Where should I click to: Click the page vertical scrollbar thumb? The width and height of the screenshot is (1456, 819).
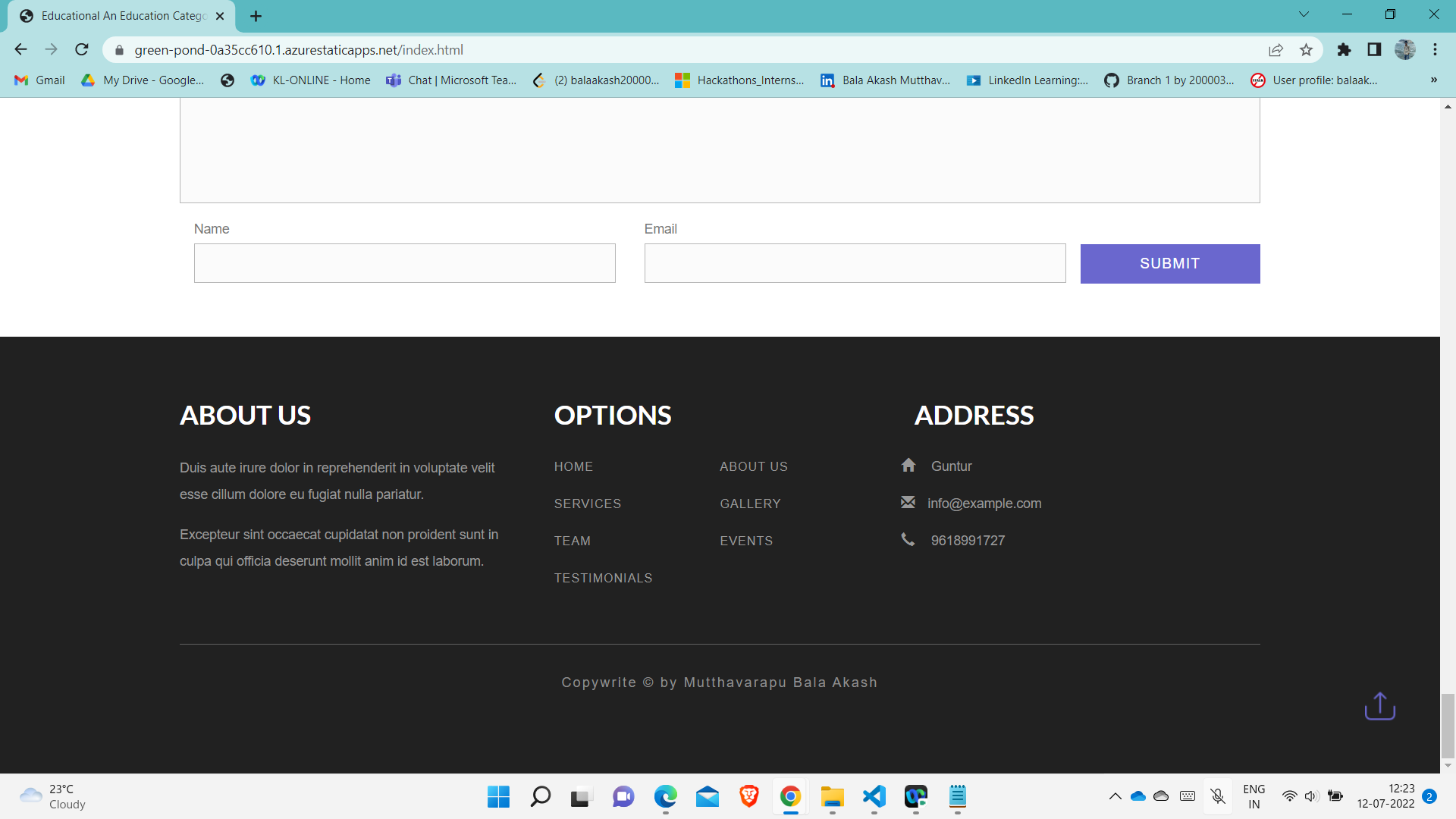click(x=1448, y=725)
